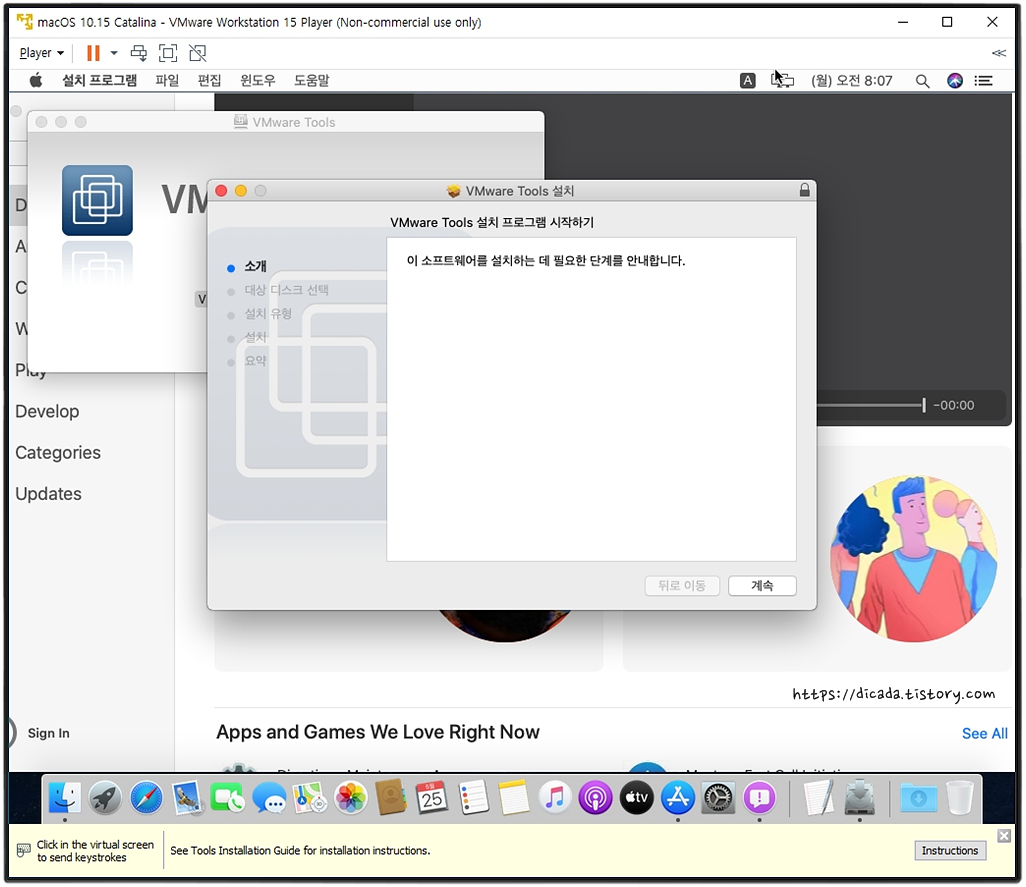Open Safari from the Dock
Image resolution: width=1026 pixels, height=887 pixels.
(x=146, y=797)
